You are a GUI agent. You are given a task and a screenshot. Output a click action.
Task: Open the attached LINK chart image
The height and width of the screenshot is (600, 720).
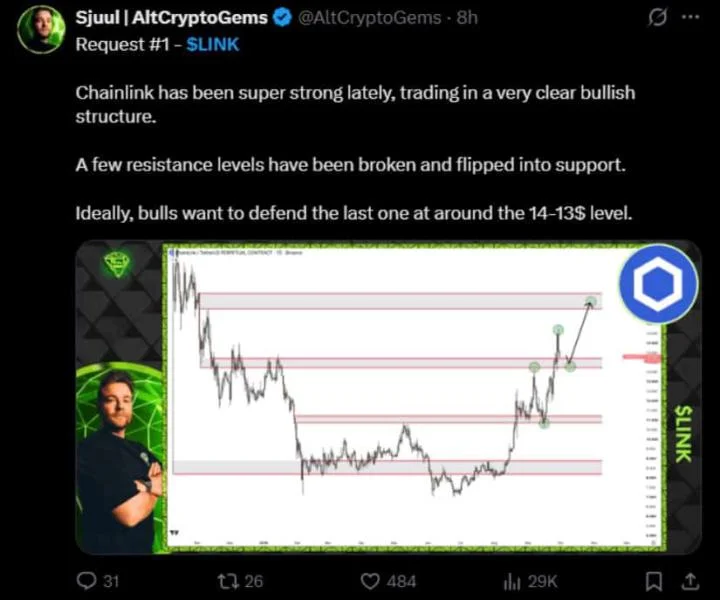pos(388,397)
